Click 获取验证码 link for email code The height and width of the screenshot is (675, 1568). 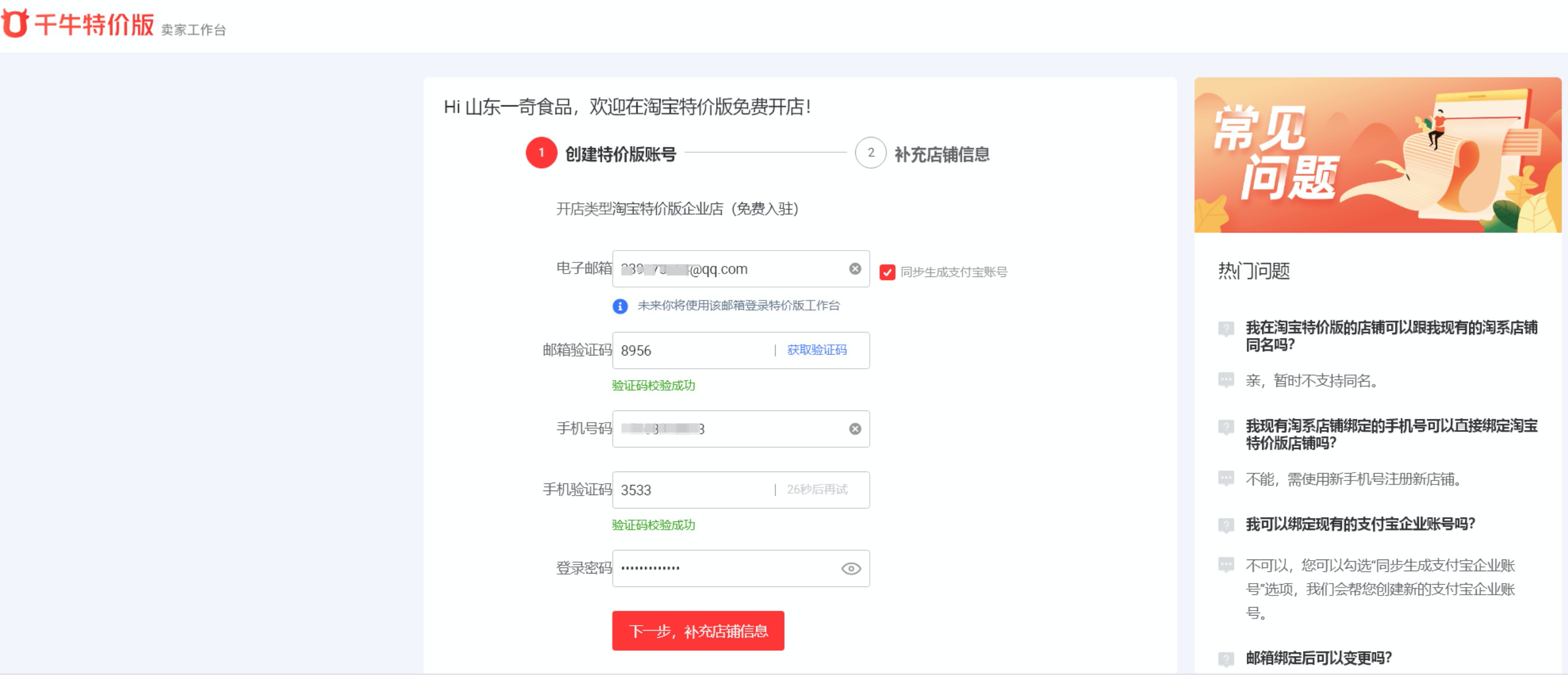(817, 349)
